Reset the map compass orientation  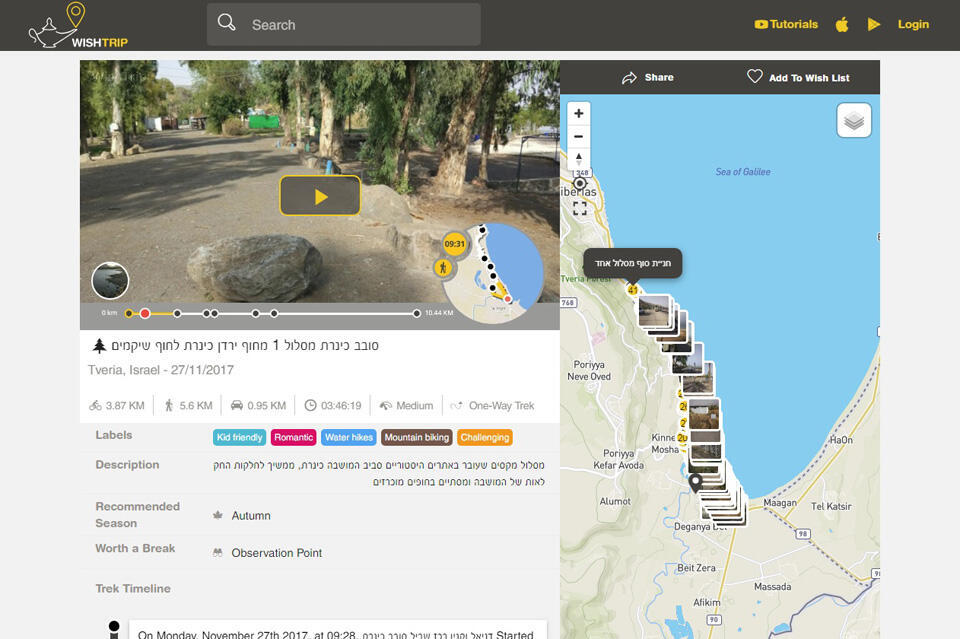[579, 159]
